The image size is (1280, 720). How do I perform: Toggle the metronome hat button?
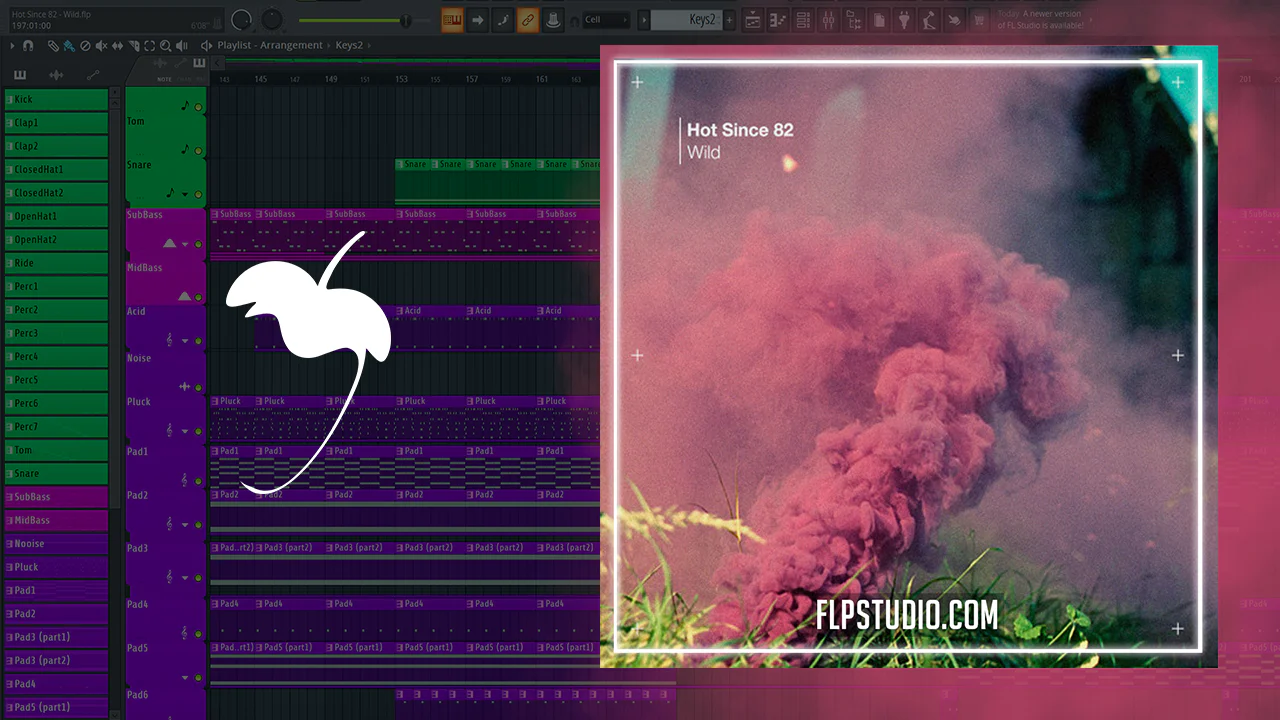[553, 20]
